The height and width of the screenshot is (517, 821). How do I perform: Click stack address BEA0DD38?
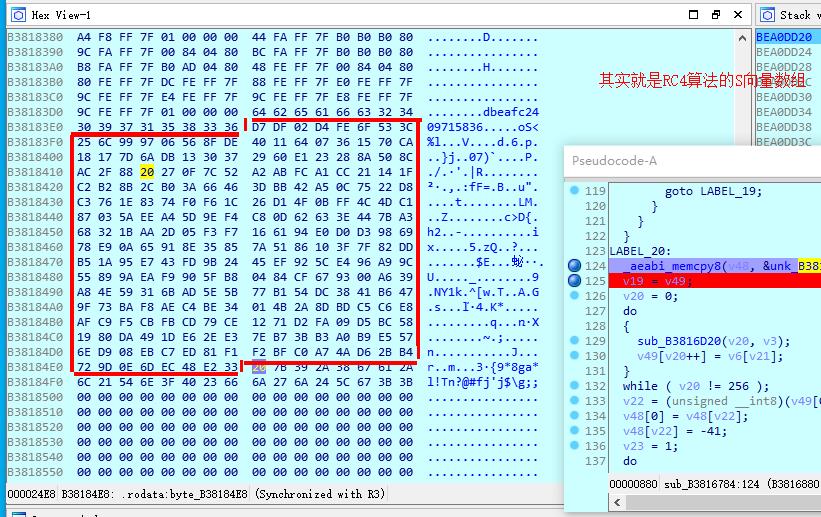(x=784, y=127)
